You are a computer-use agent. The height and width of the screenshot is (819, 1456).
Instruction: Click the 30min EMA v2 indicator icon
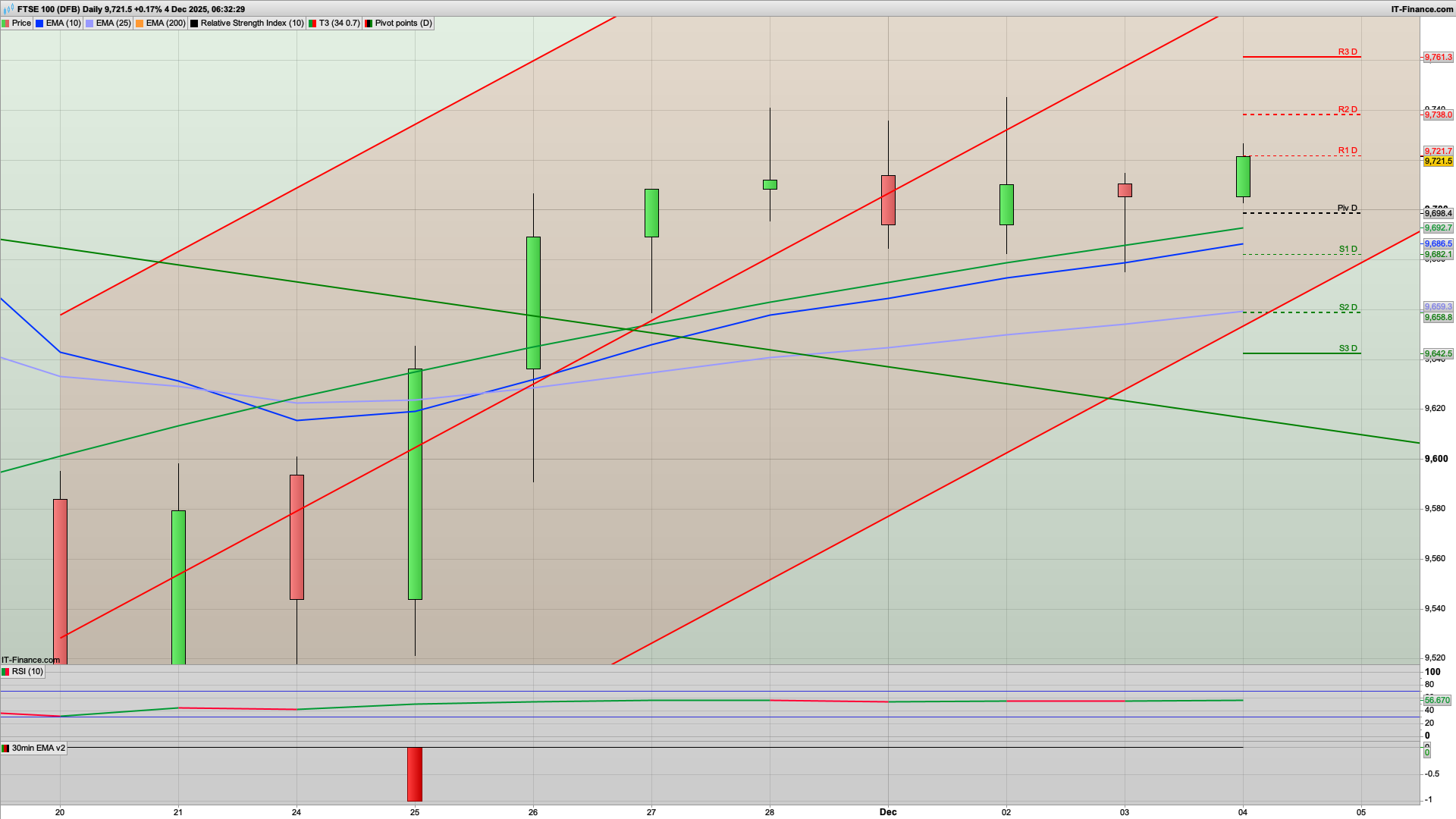[x=6, y=748]
